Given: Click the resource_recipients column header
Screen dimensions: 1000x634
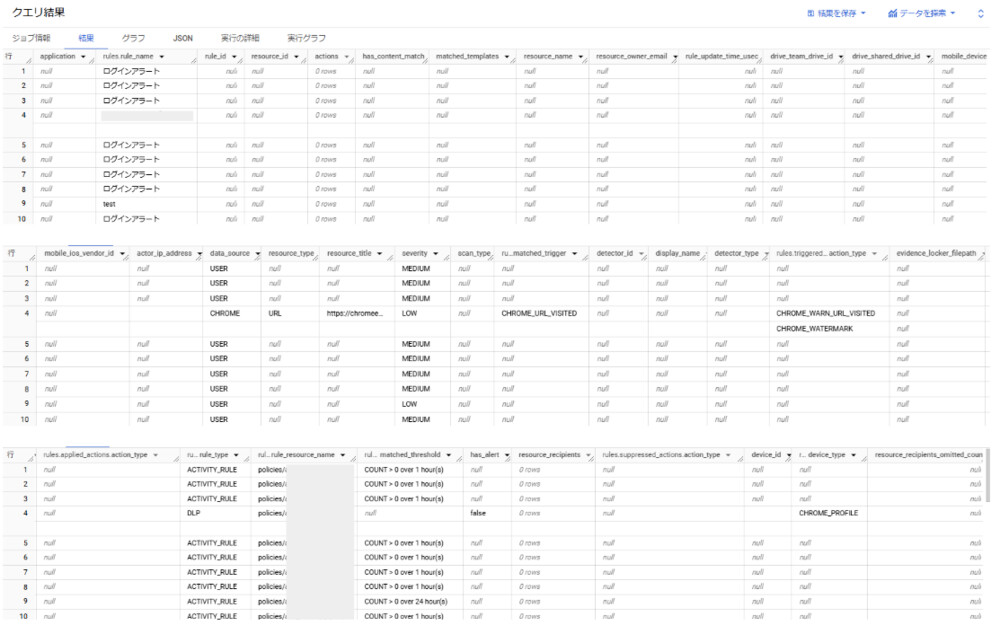Looking at the screenshot, I should pyautogui.click(x=549, y=455).
